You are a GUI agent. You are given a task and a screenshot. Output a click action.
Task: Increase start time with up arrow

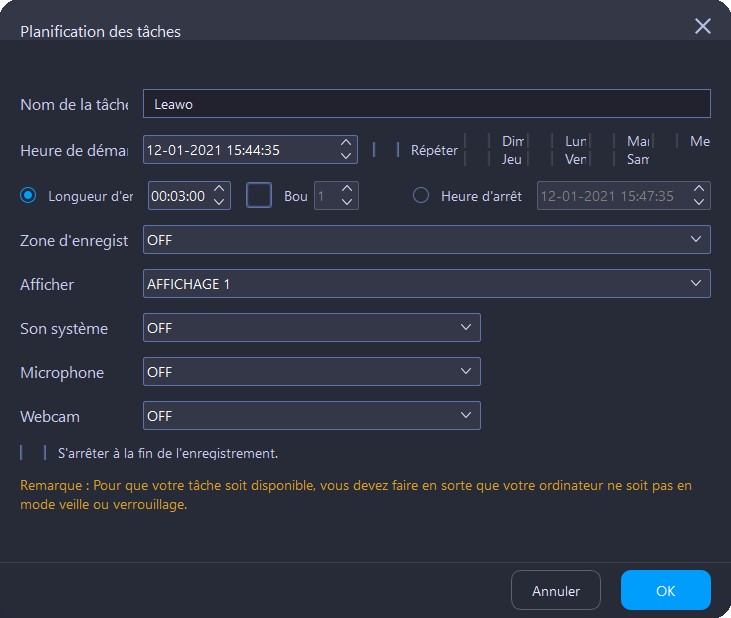[x=346, y=142]
